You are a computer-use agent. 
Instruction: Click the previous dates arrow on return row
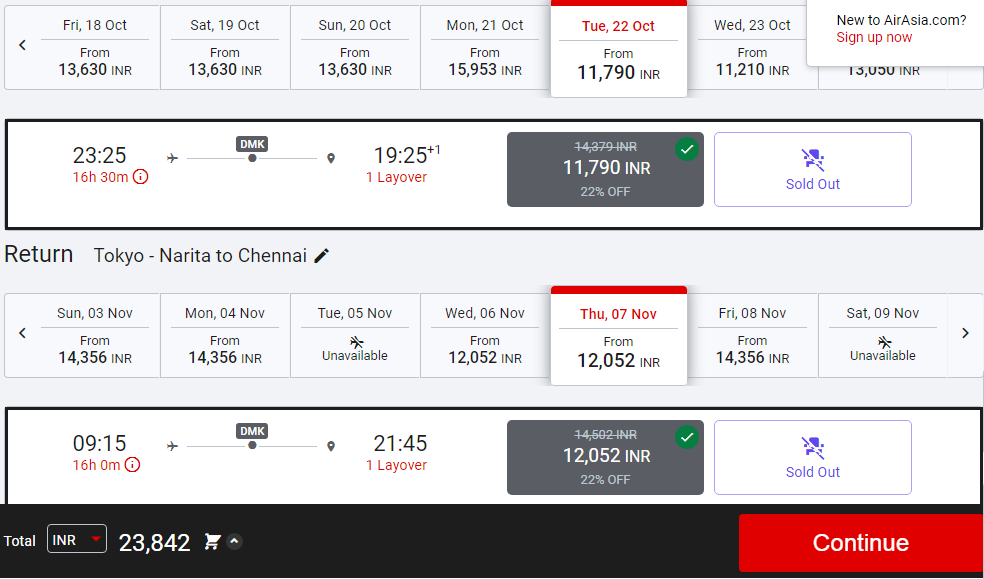(23, 333)
